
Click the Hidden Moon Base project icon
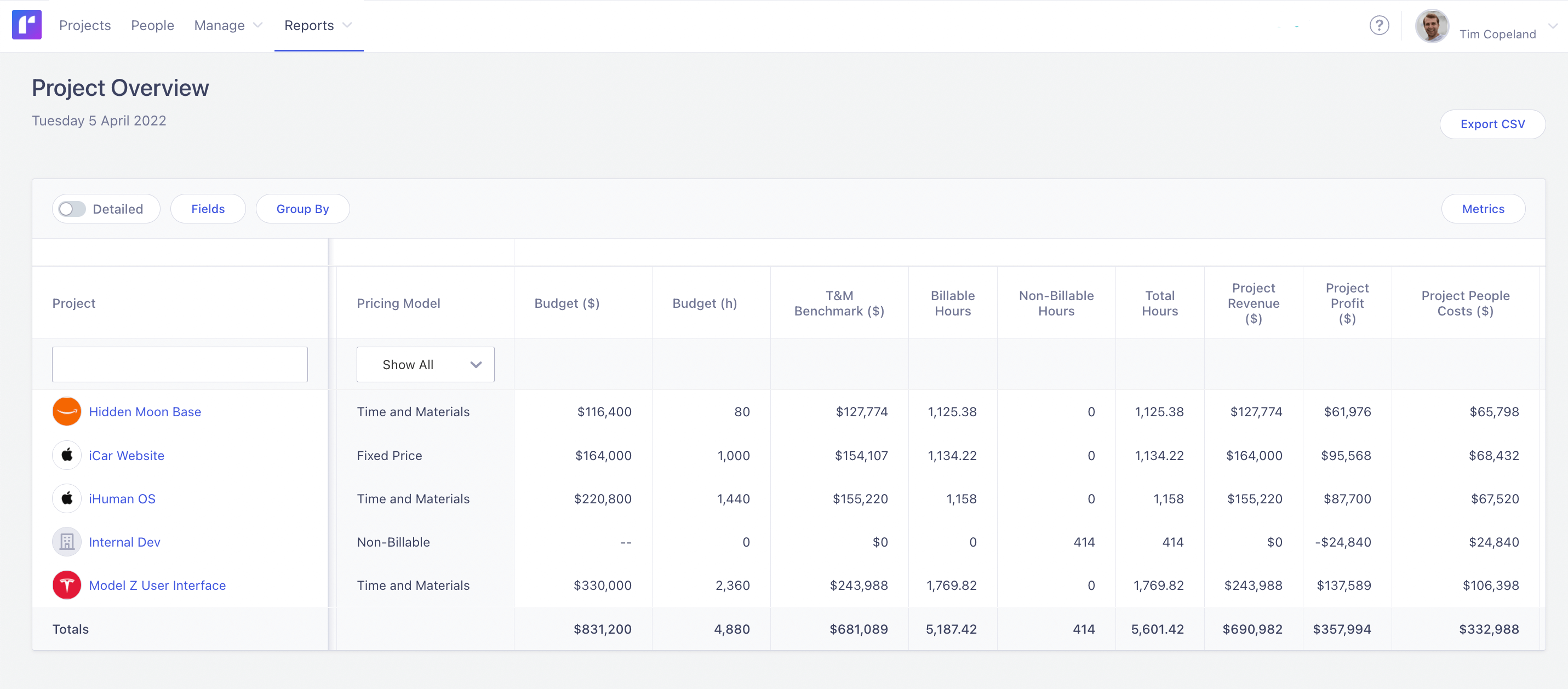(x=67, y=411)
